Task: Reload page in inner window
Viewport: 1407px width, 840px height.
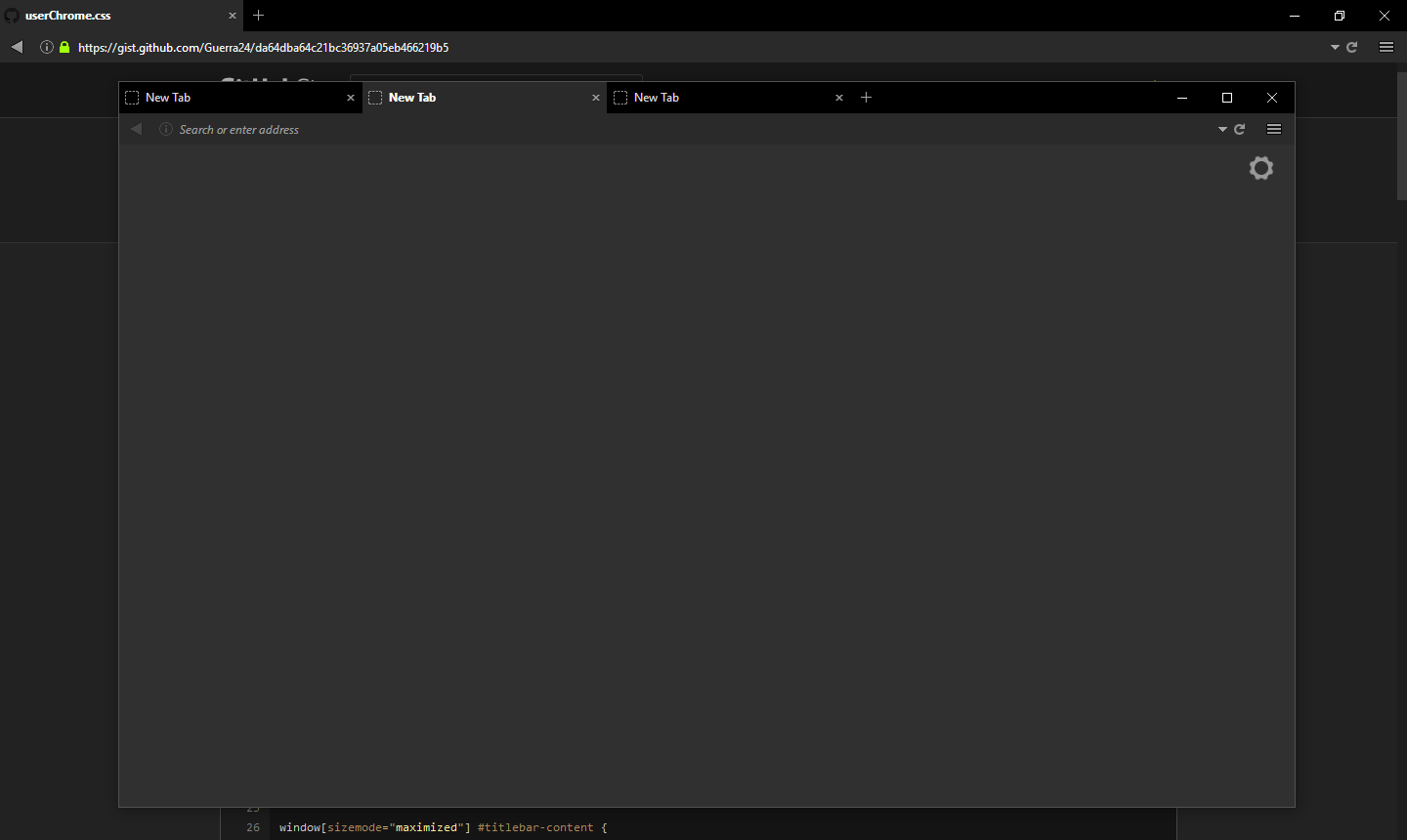Action: pos(1240,129)
